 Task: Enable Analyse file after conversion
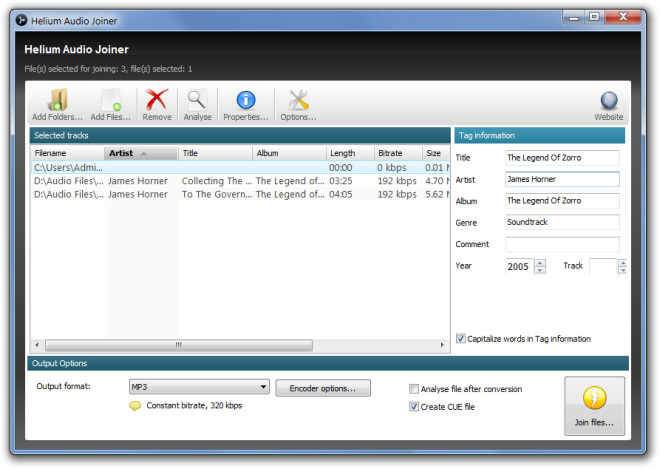tap(414, 389)
